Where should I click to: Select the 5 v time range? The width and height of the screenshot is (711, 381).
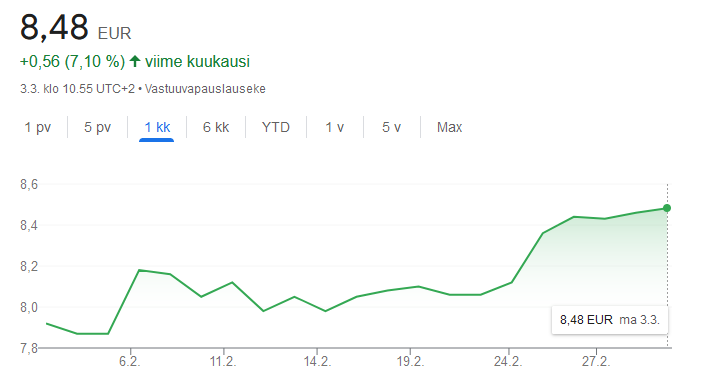coord(391,127)
